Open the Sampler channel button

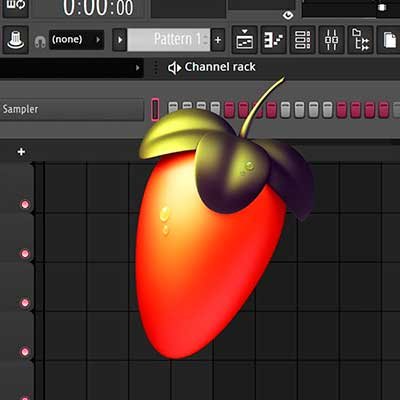click(x=72, y=109)
